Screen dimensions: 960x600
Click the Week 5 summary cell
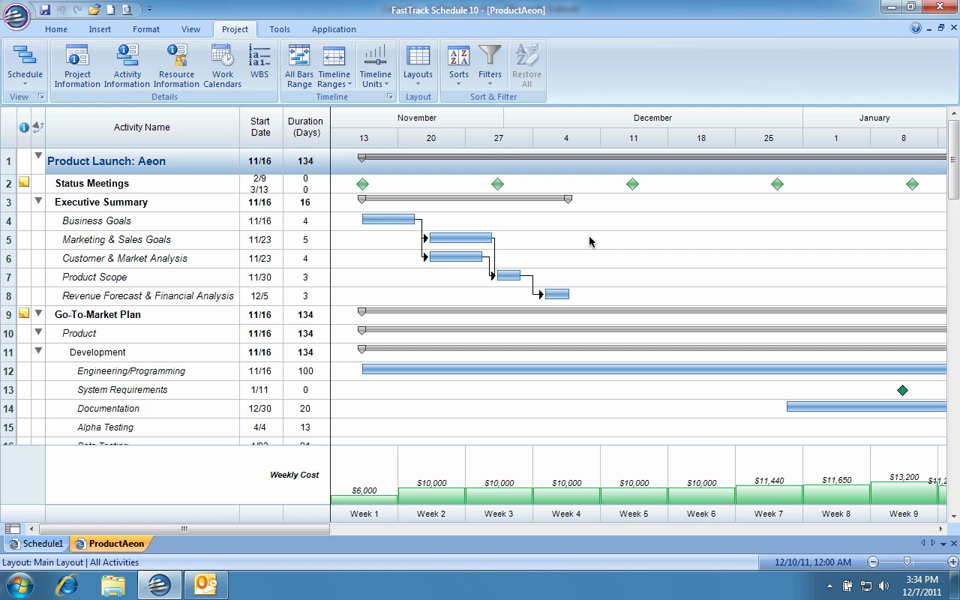click(x=634, y=514)
